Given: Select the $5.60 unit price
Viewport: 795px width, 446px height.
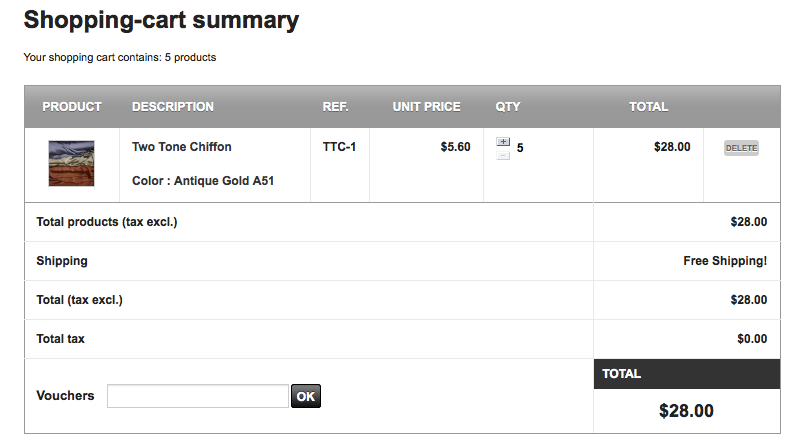Looking at the screenshot, I should click(x=455, y=147).
